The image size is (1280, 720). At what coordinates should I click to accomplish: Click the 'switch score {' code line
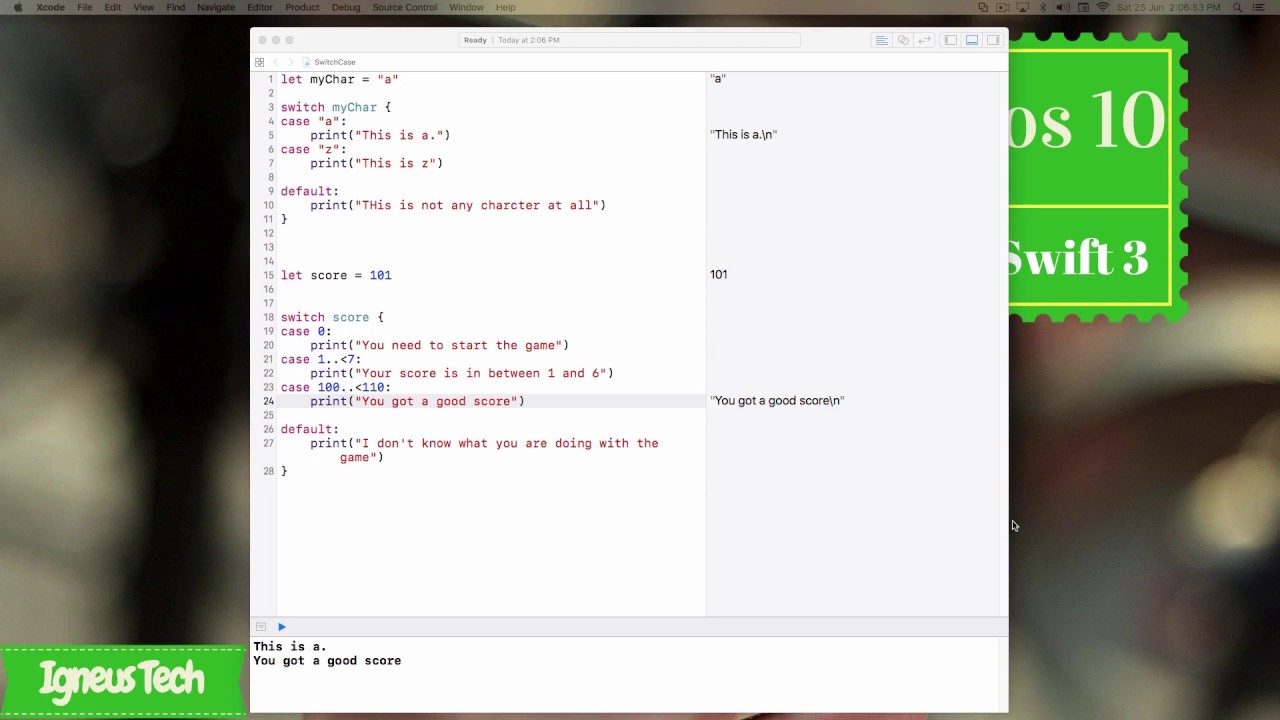click(x=332, y=317)
